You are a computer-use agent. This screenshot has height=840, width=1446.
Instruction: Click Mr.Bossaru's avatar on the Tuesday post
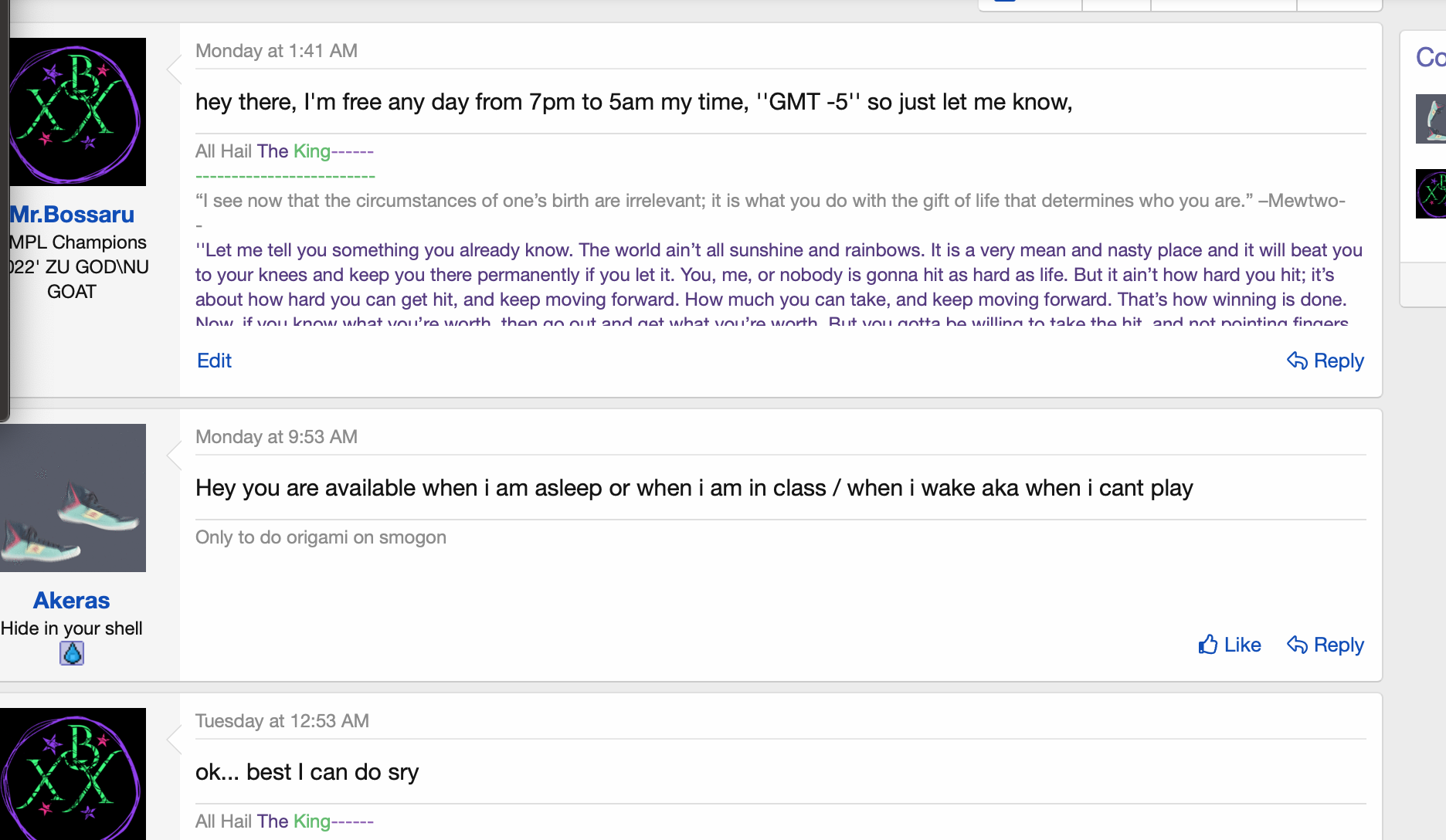click(73, 774)
